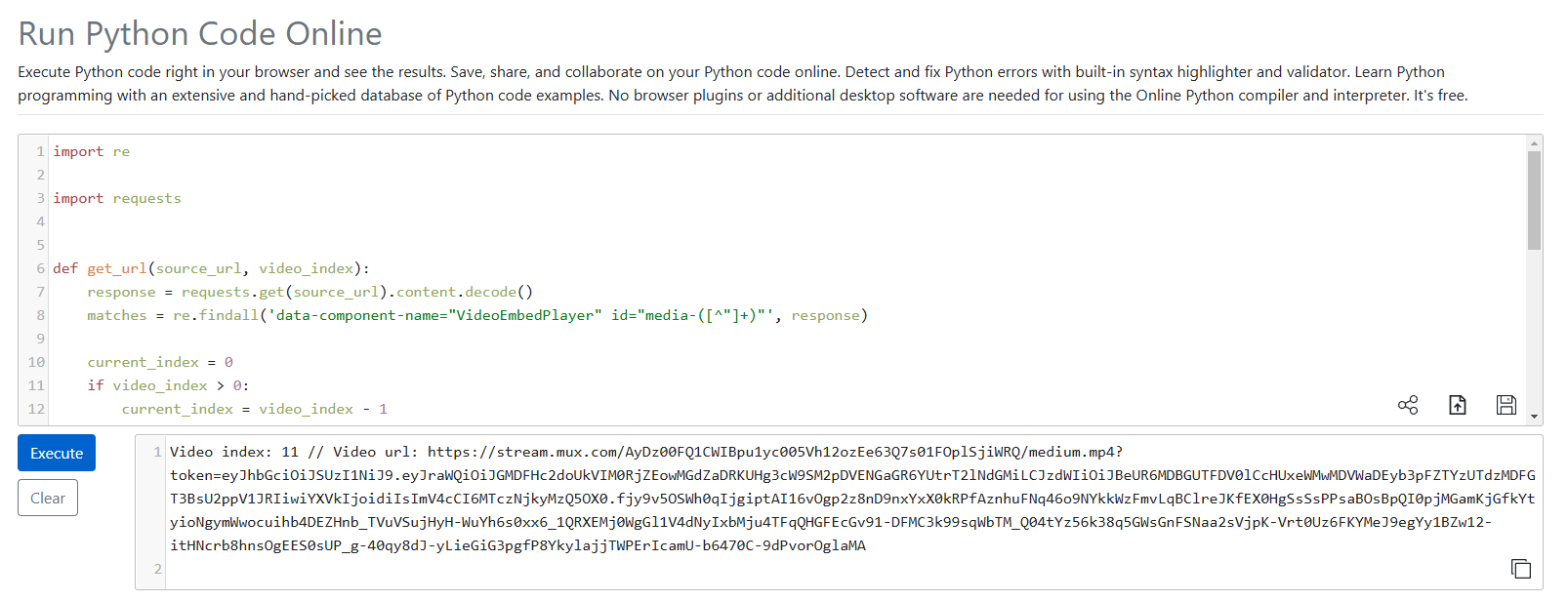Viewport: 1568px width, 601px height.
Task: Place cursor on the 'import re' line
Action: pos(92,151)
